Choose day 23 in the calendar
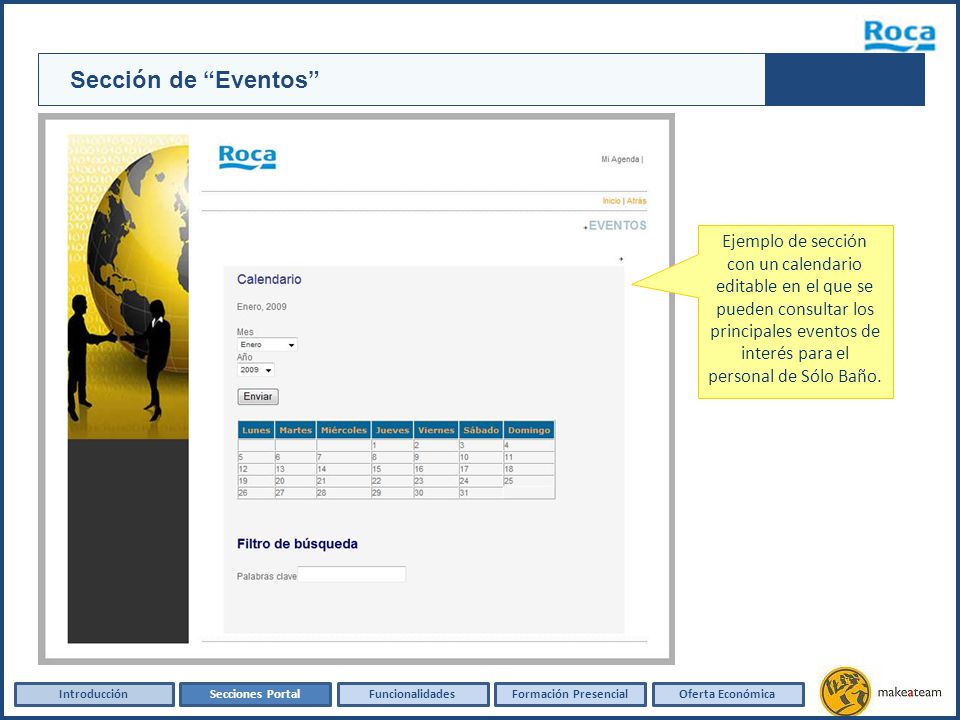Screen dimensions: 960x720 click(x=436, y=481)
